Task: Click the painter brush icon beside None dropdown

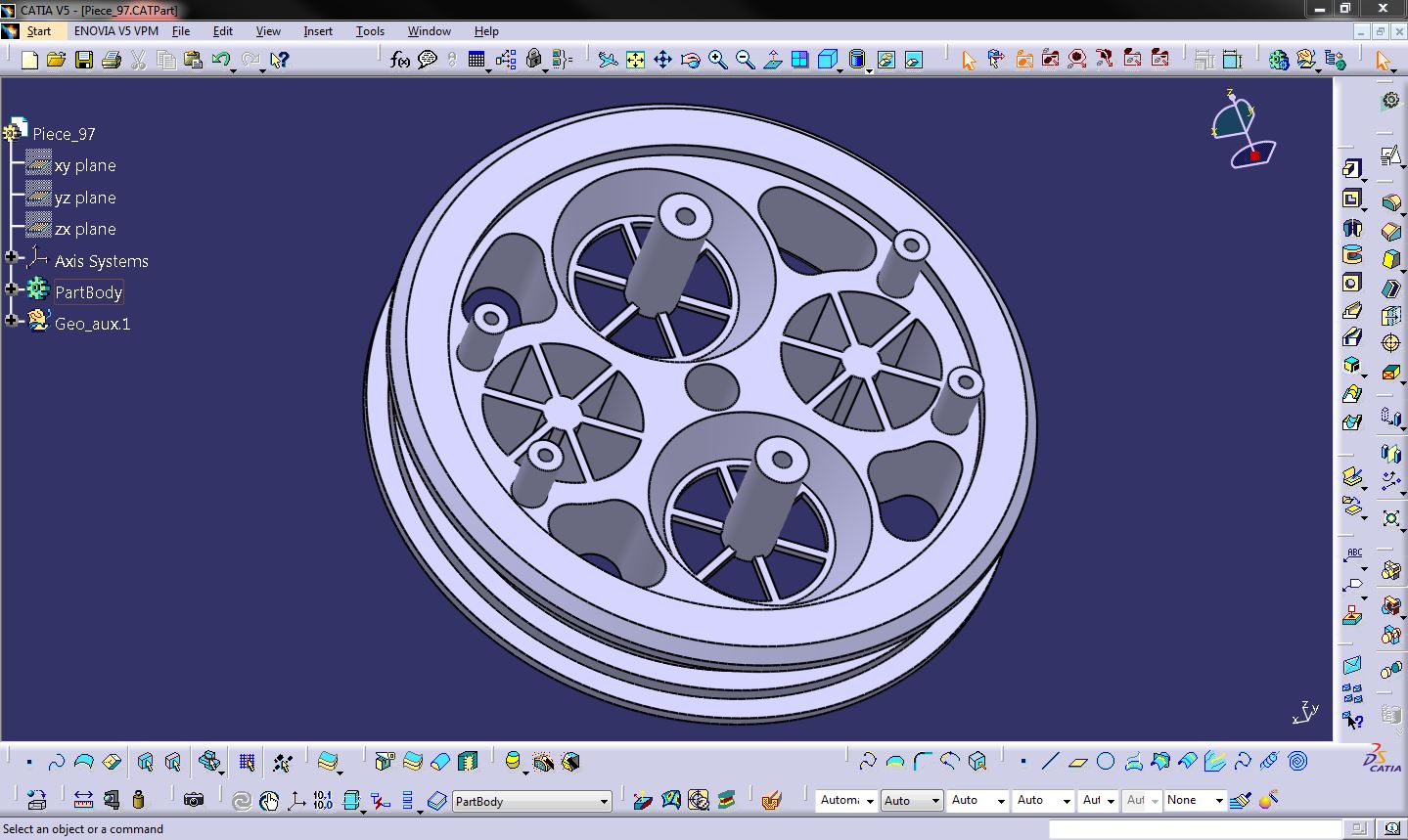Action: [1241, 800]
